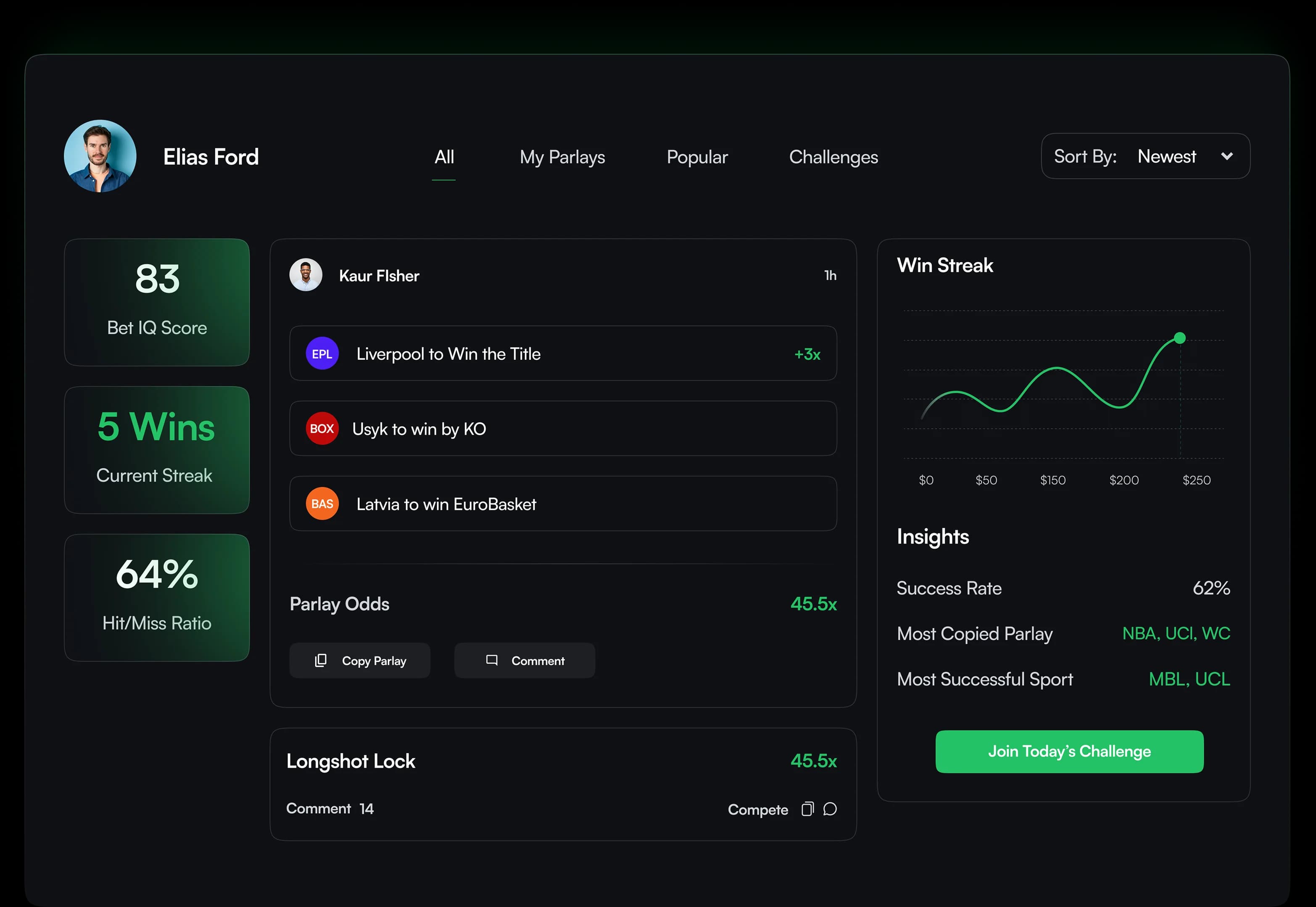Expand the Sort By chevron arrow

click(x=1227, y=156)
